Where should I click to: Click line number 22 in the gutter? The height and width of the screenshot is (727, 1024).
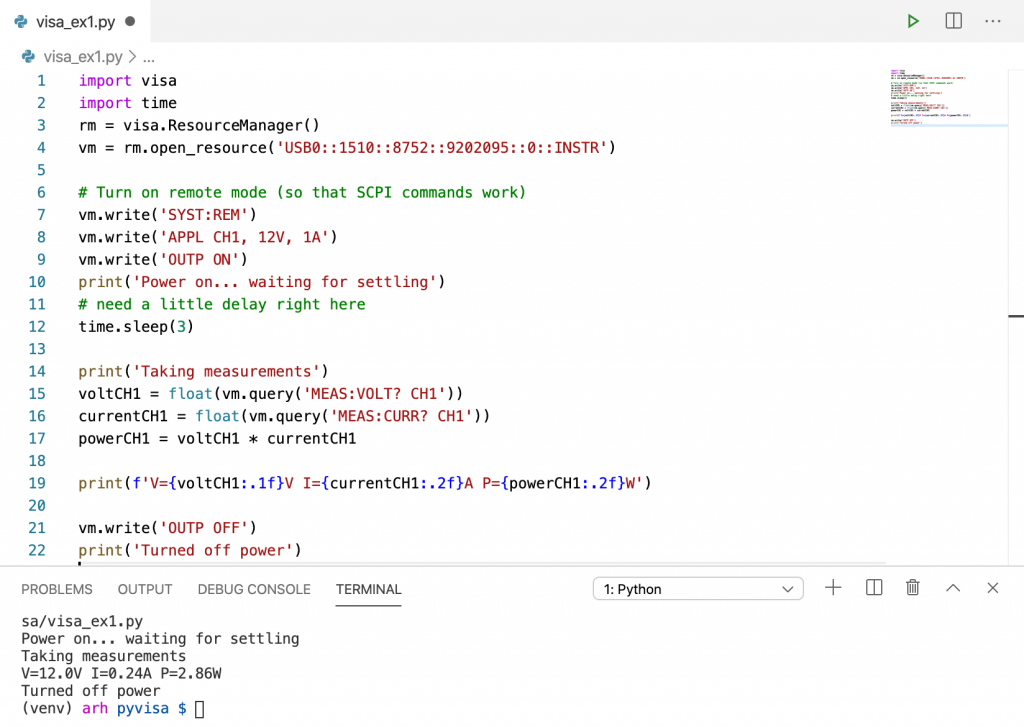(x=37, y=551)
